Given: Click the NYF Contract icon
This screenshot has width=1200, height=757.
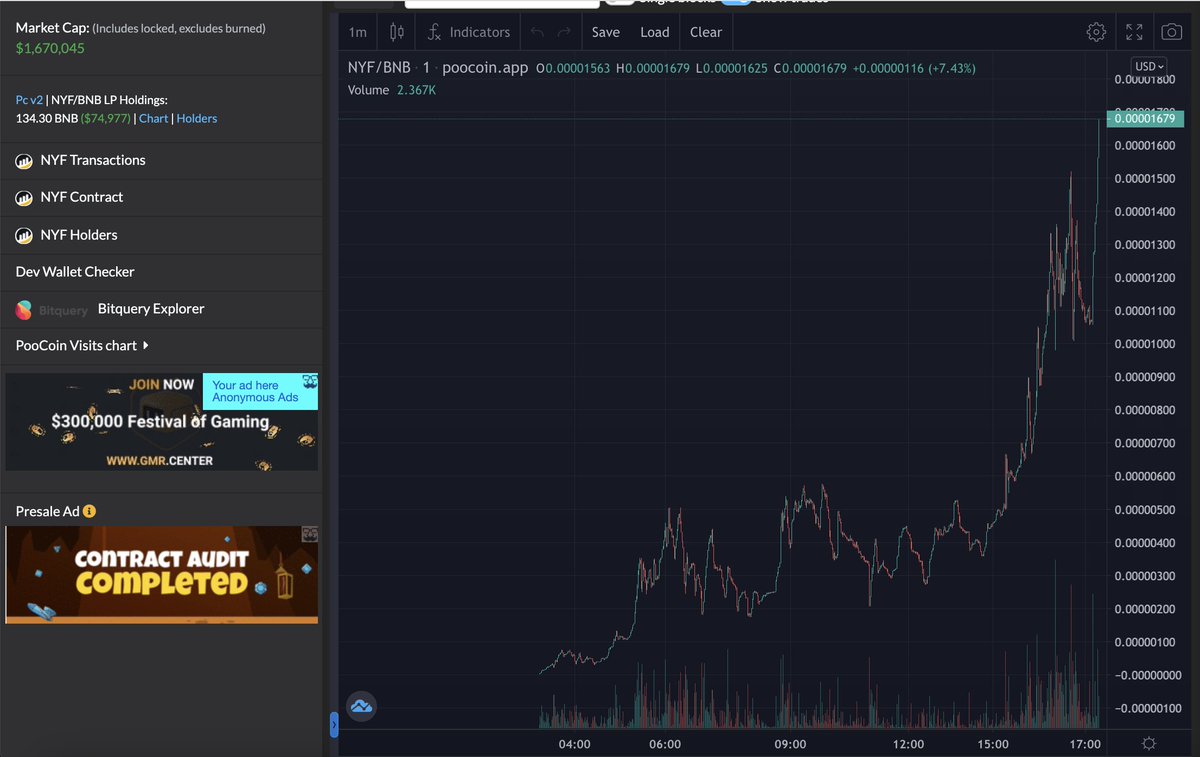Looking at the screenshot, I should 24,198.
